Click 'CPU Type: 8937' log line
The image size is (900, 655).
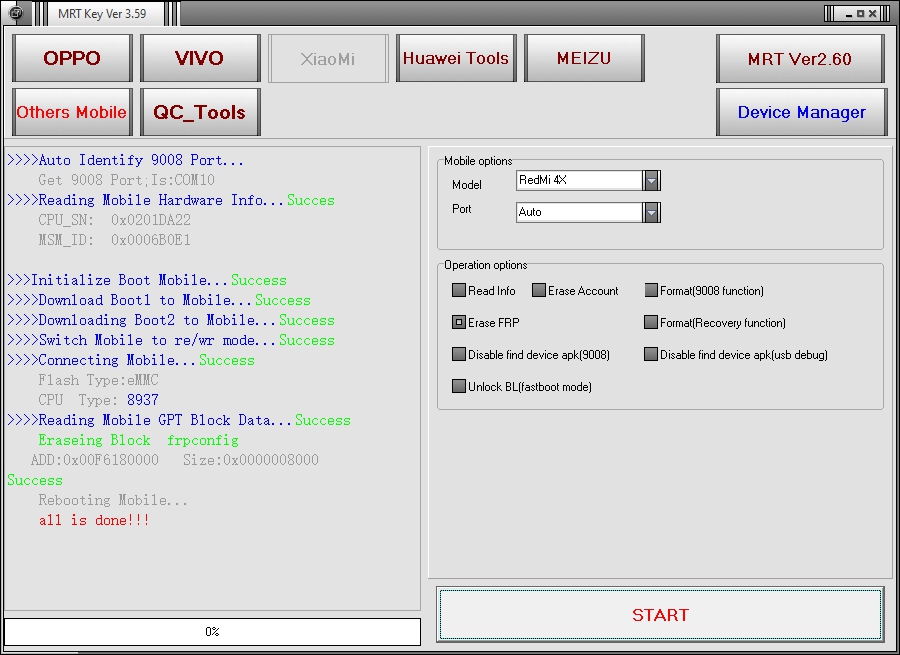point(98,400)
